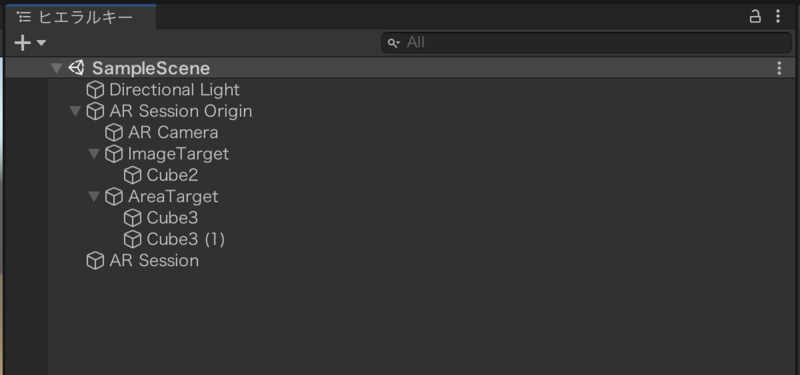Screen dimensions: 800x375
Task: Click the cube icon next to ImageTarget
Action: coord(114,154)
